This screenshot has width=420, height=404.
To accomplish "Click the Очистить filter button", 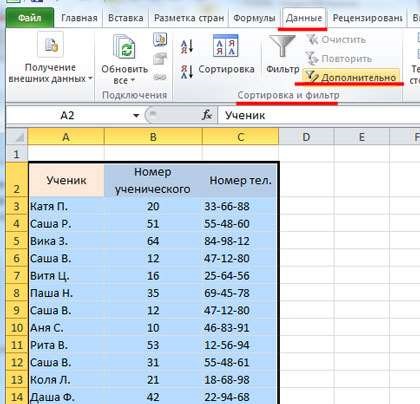I will [x=336, y=40].
